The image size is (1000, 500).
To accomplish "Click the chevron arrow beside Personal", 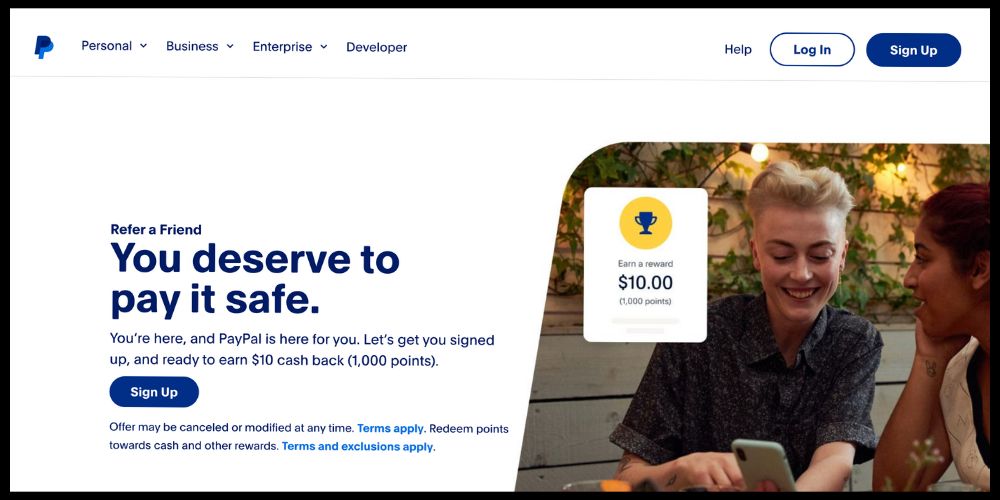I will coord(143,45).
